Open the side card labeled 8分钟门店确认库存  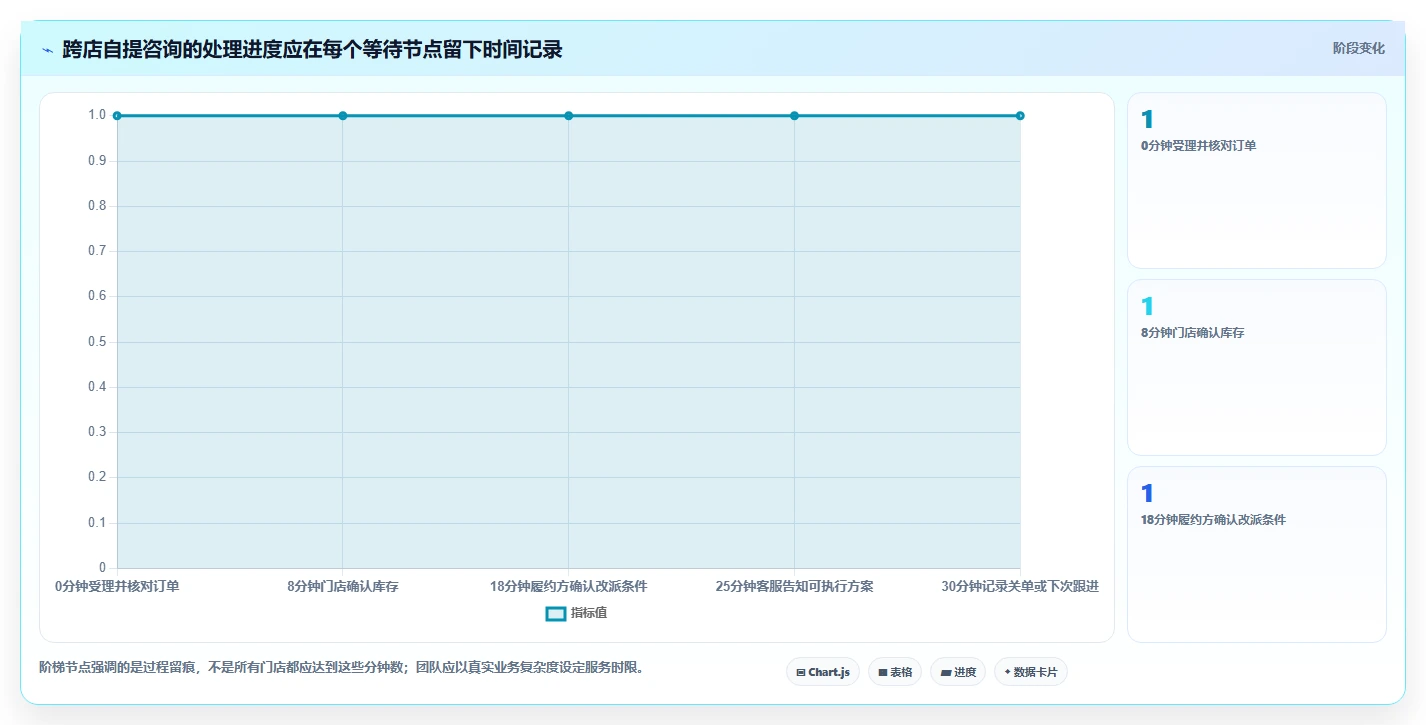coord(1257,368)
